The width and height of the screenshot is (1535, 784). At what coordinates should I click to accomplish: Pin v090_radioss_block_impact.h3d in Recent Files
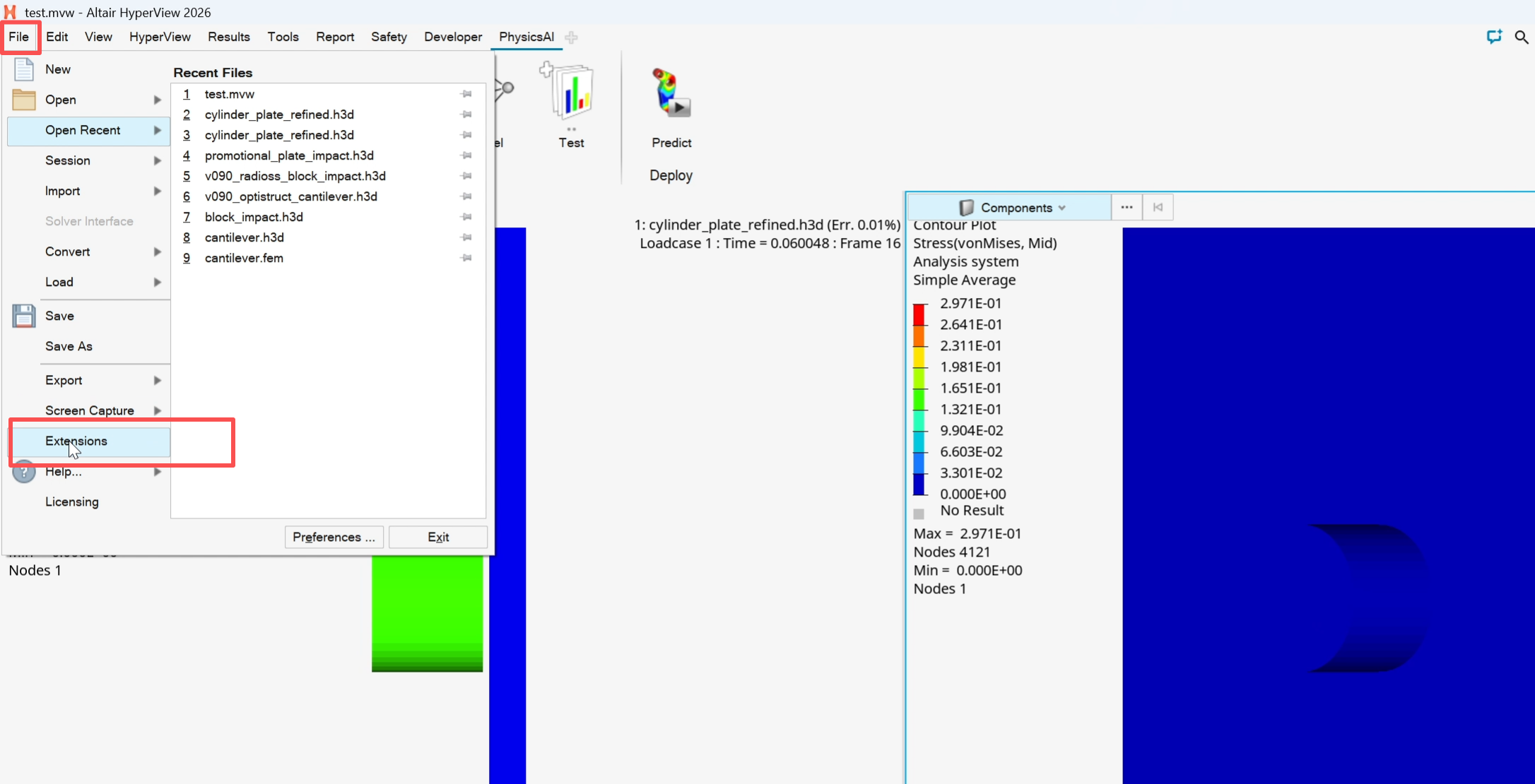(x=466, y=176)
